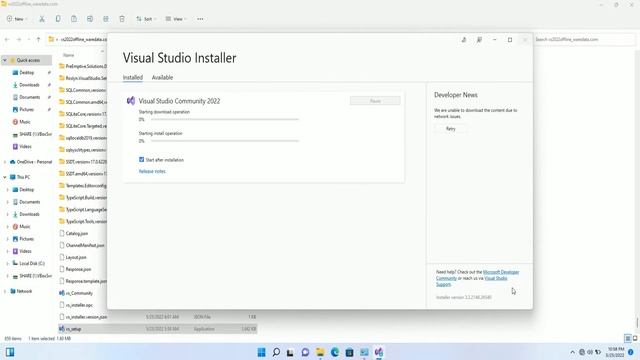
Task: Open the recent locations dropdown arrow in Explorer
Action: pos(28,40)
